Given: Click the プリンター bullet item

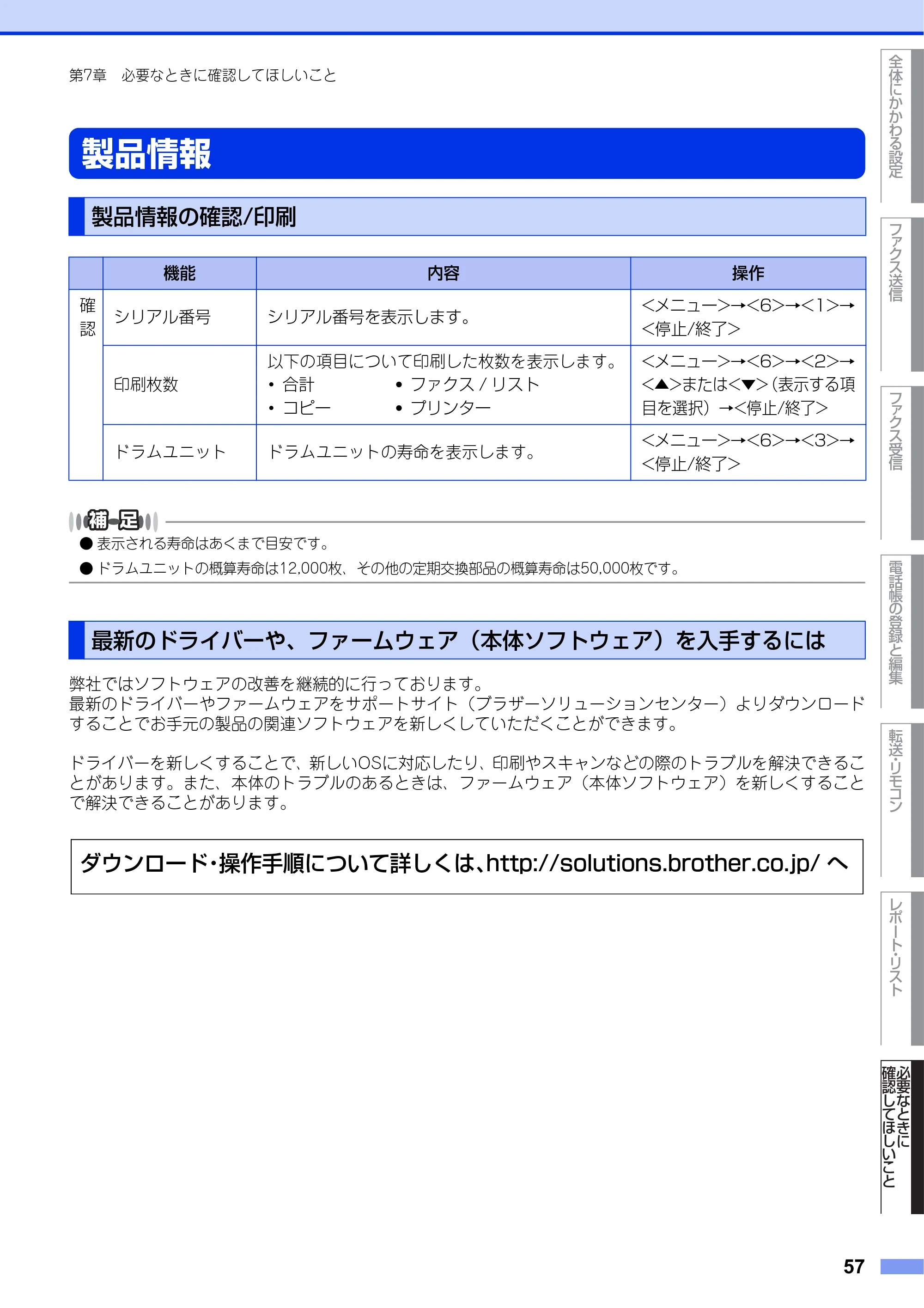Looking at the screenshot, I should point(443,409).
